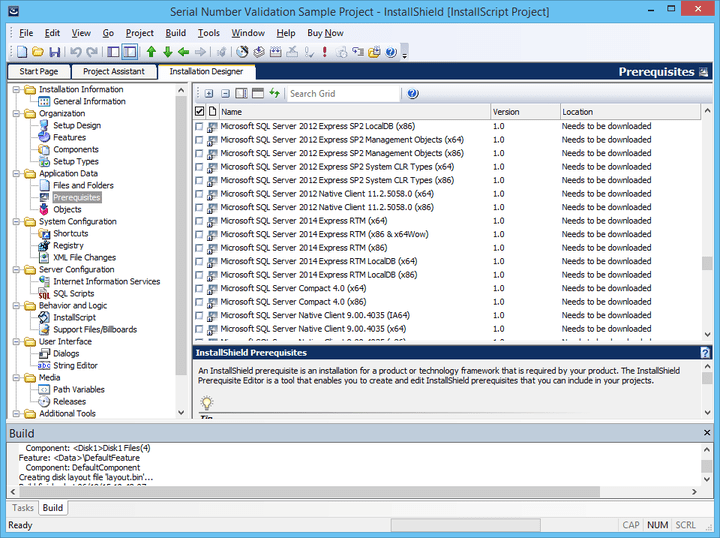Click the Search Grid input field
This screenshot has width=720, height=538.
point(343,94)
